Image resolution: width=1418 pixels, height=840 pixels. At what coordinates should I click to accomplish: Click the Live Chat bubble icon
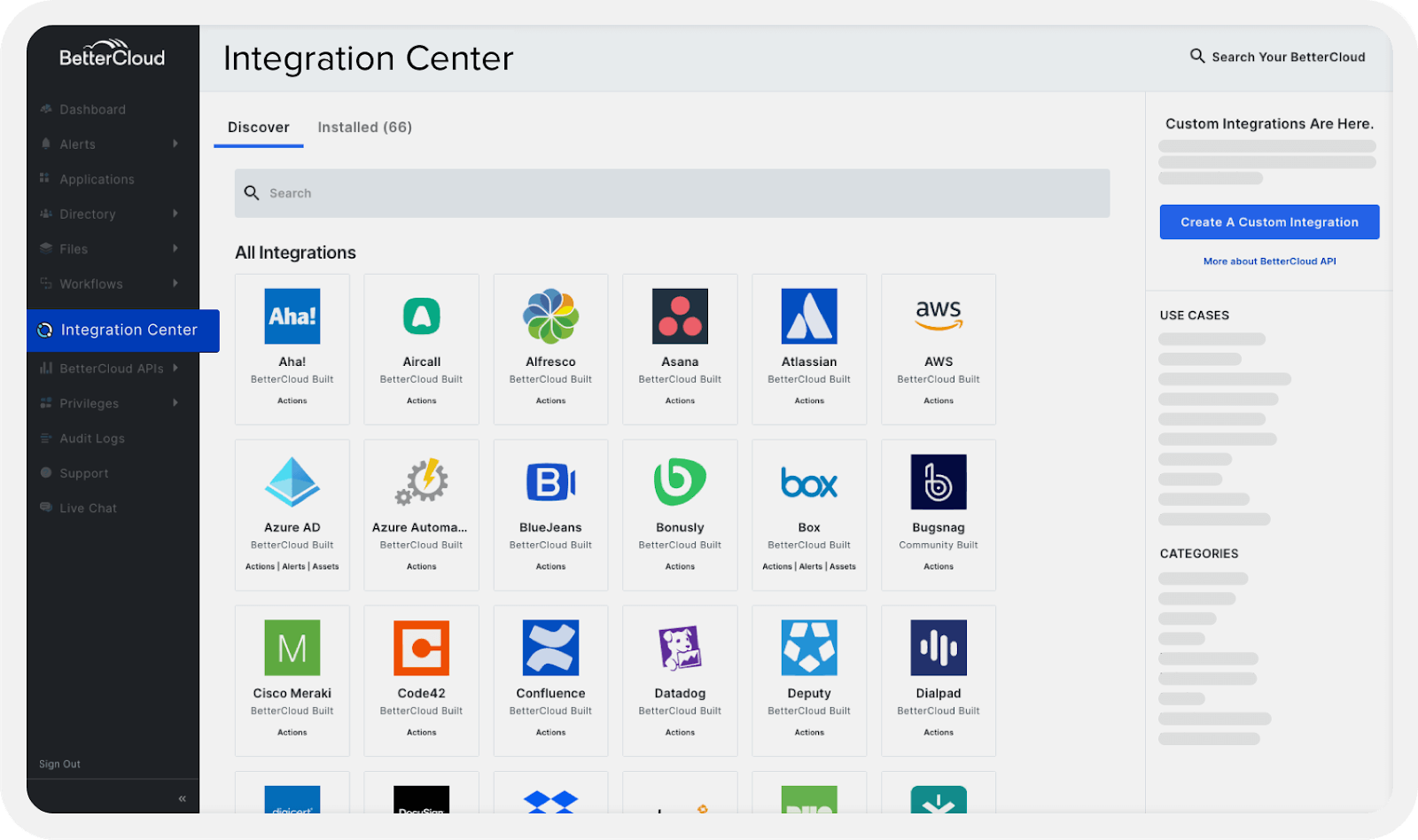pos(46,508)
